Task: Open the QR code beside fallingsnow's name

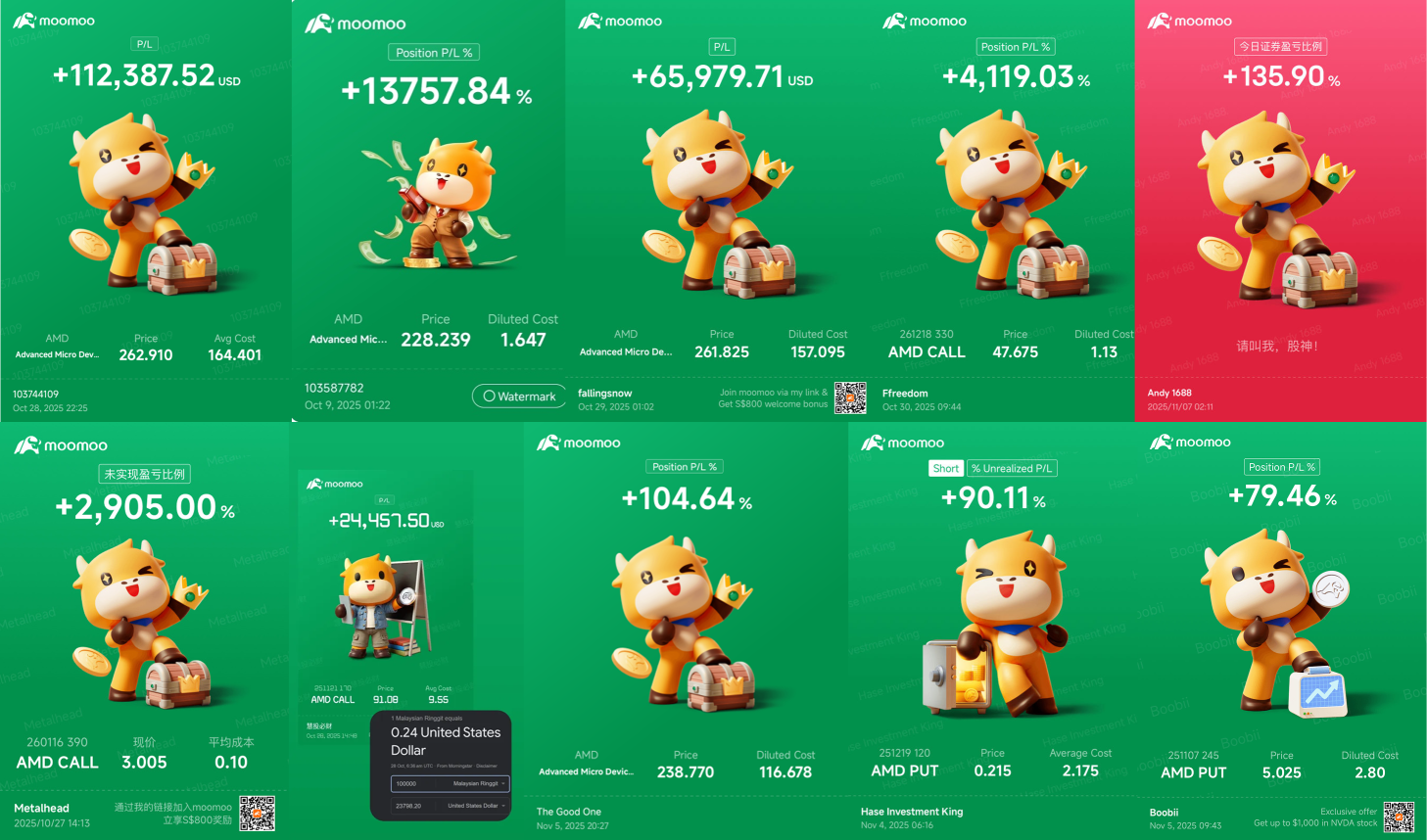Action: coord(850,397)
